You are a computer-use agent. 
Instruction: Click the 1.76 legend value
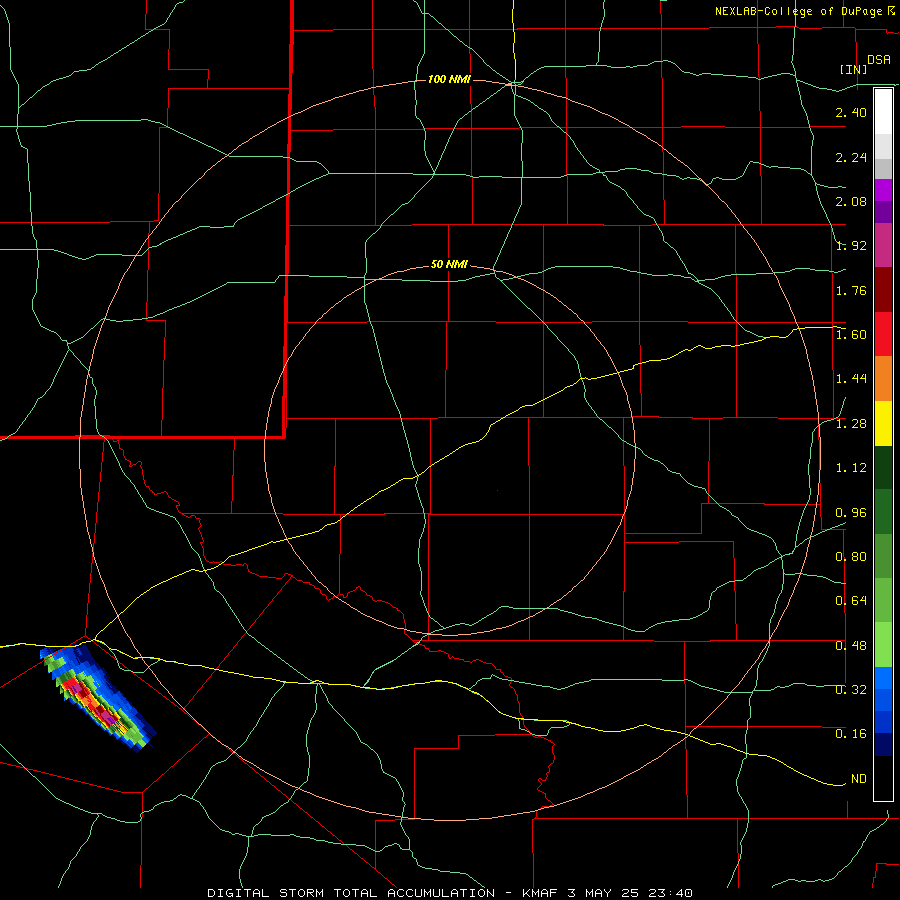point(851,290)
